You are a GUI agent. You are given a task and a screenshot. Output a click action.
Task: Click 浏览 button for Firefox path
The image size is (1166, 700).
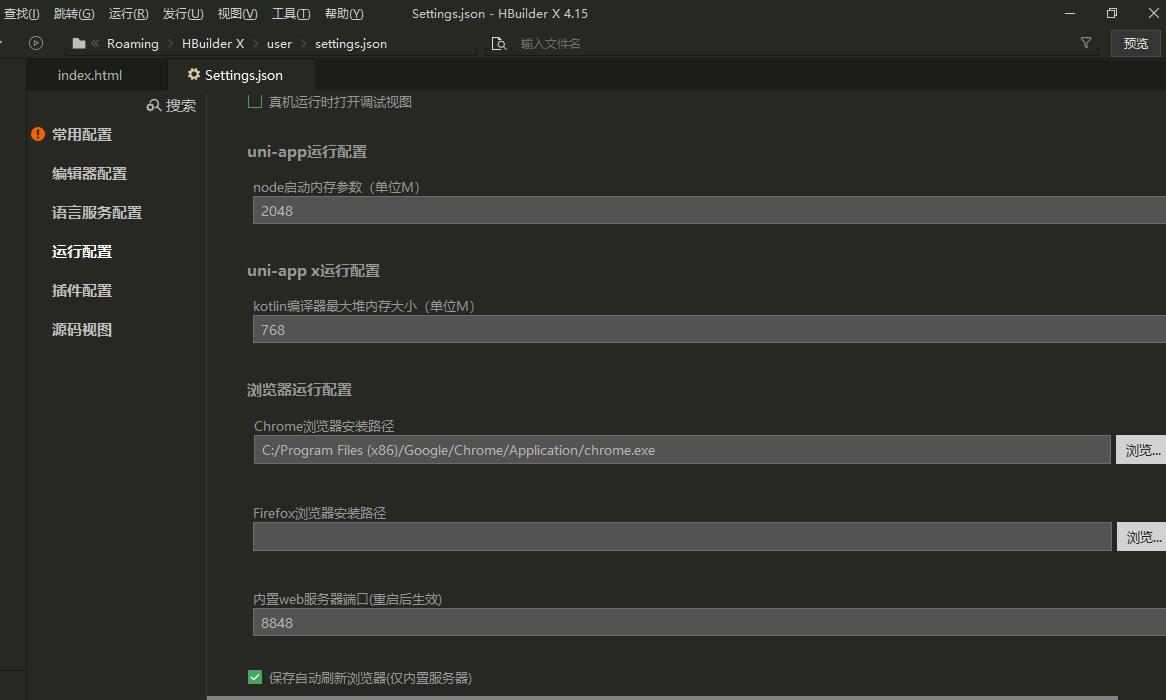click(x=1142, y=537)
